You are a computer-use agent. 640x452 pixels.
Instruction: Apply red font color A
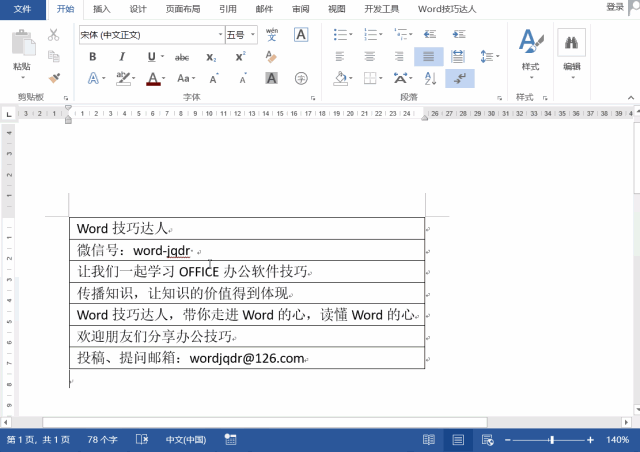point(153,78)
